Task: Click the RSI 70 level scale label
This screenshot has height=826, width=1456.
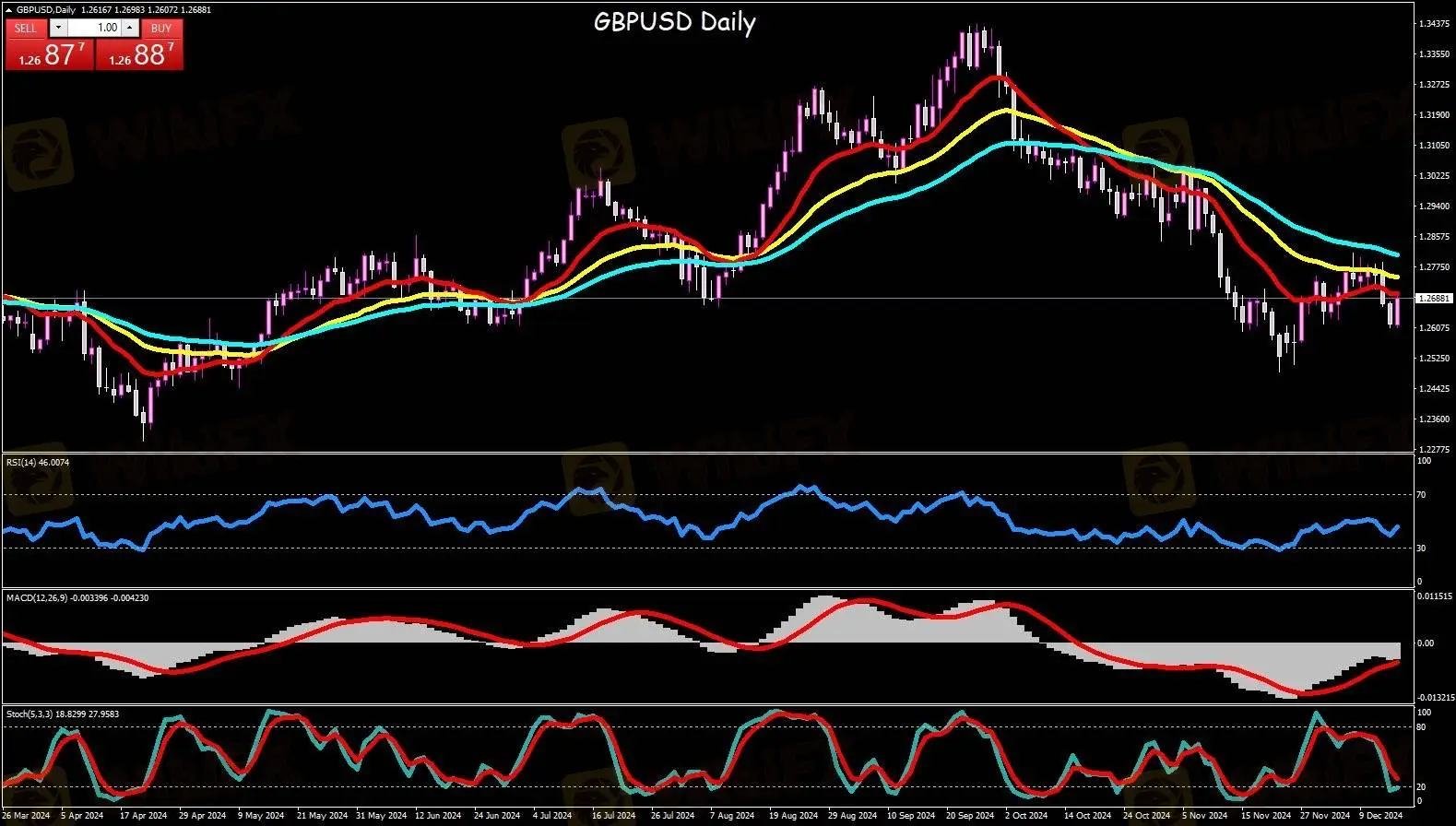Action: click(1421, 495)
